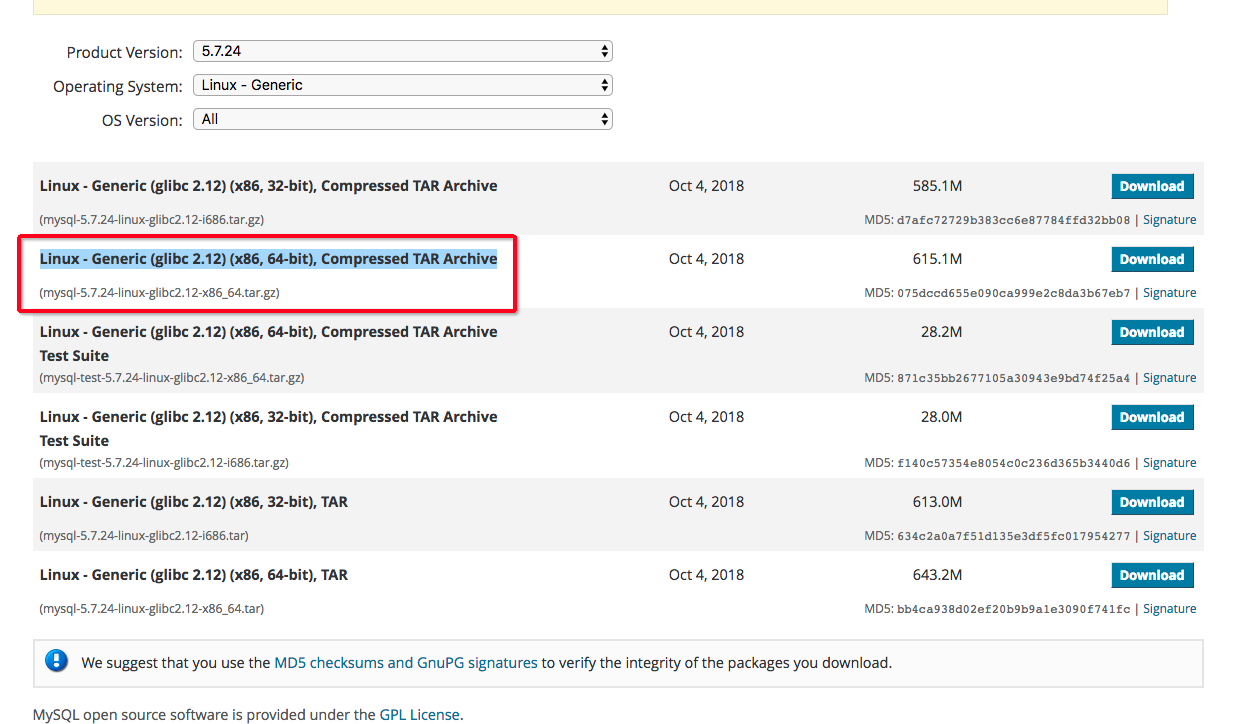Click filename mysql-5.7.24-linux-glibc2.12-x86_64.tar

(152, 609)
